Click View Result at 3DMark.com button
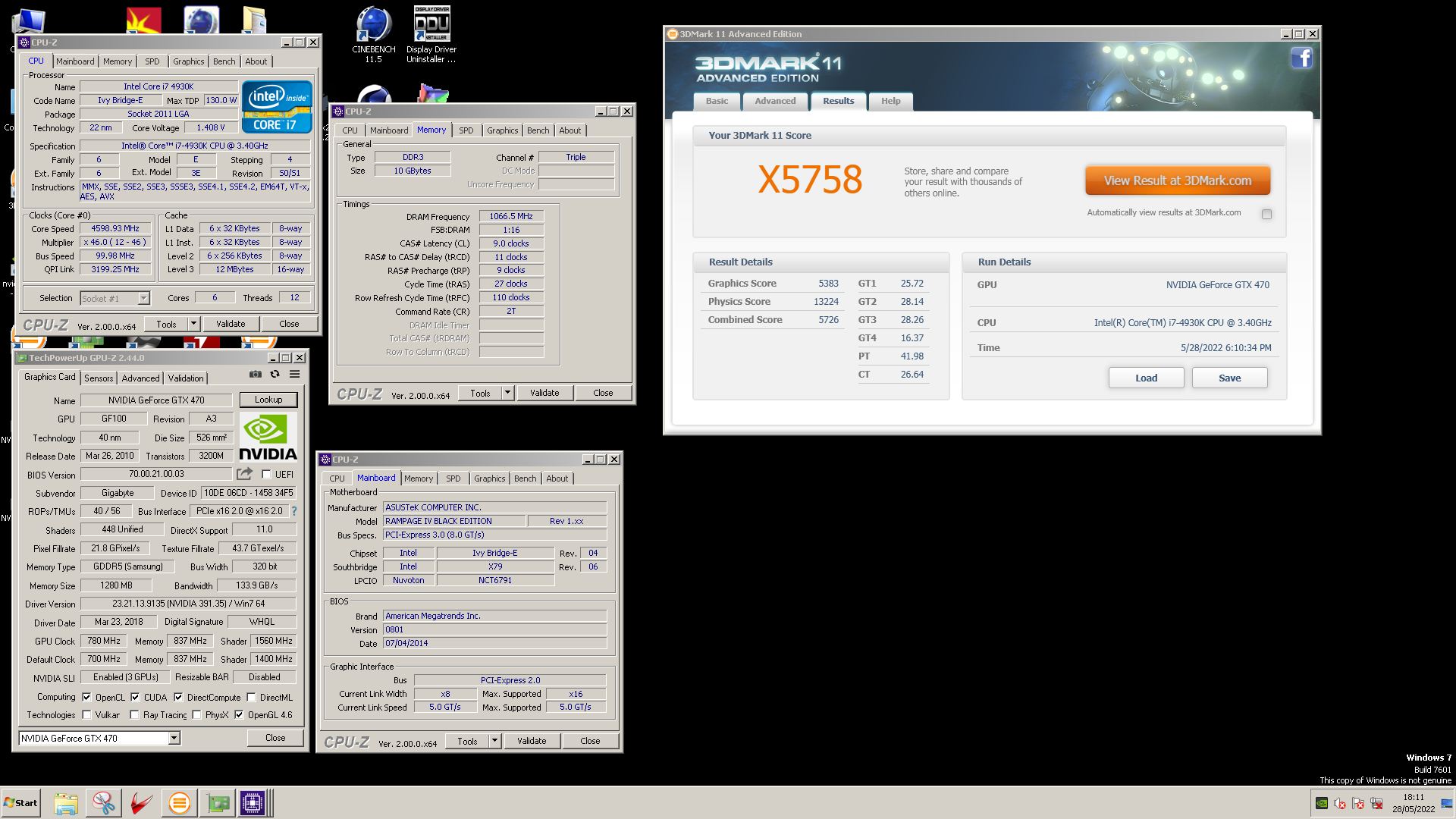This screenshot has width=1456, height=819. coord(1177,180)
